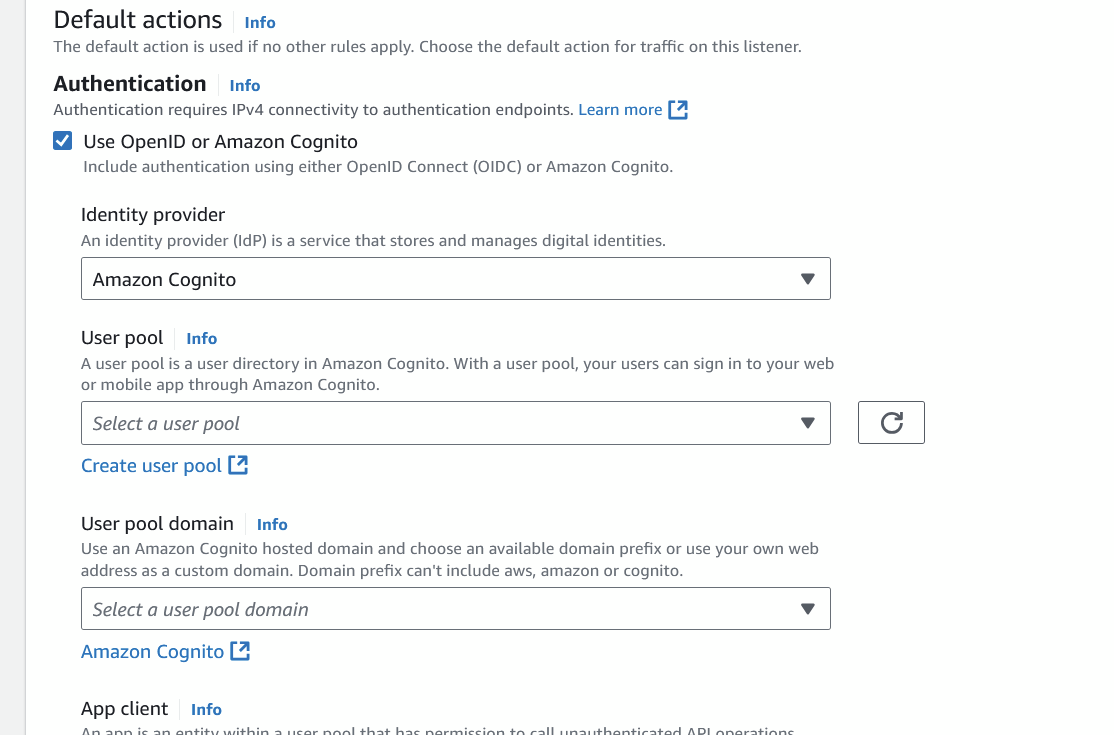The width and height of the screenshot is (1114, 735).
Task: Click Info link beside User pool domain
Action: pos(272,524)
